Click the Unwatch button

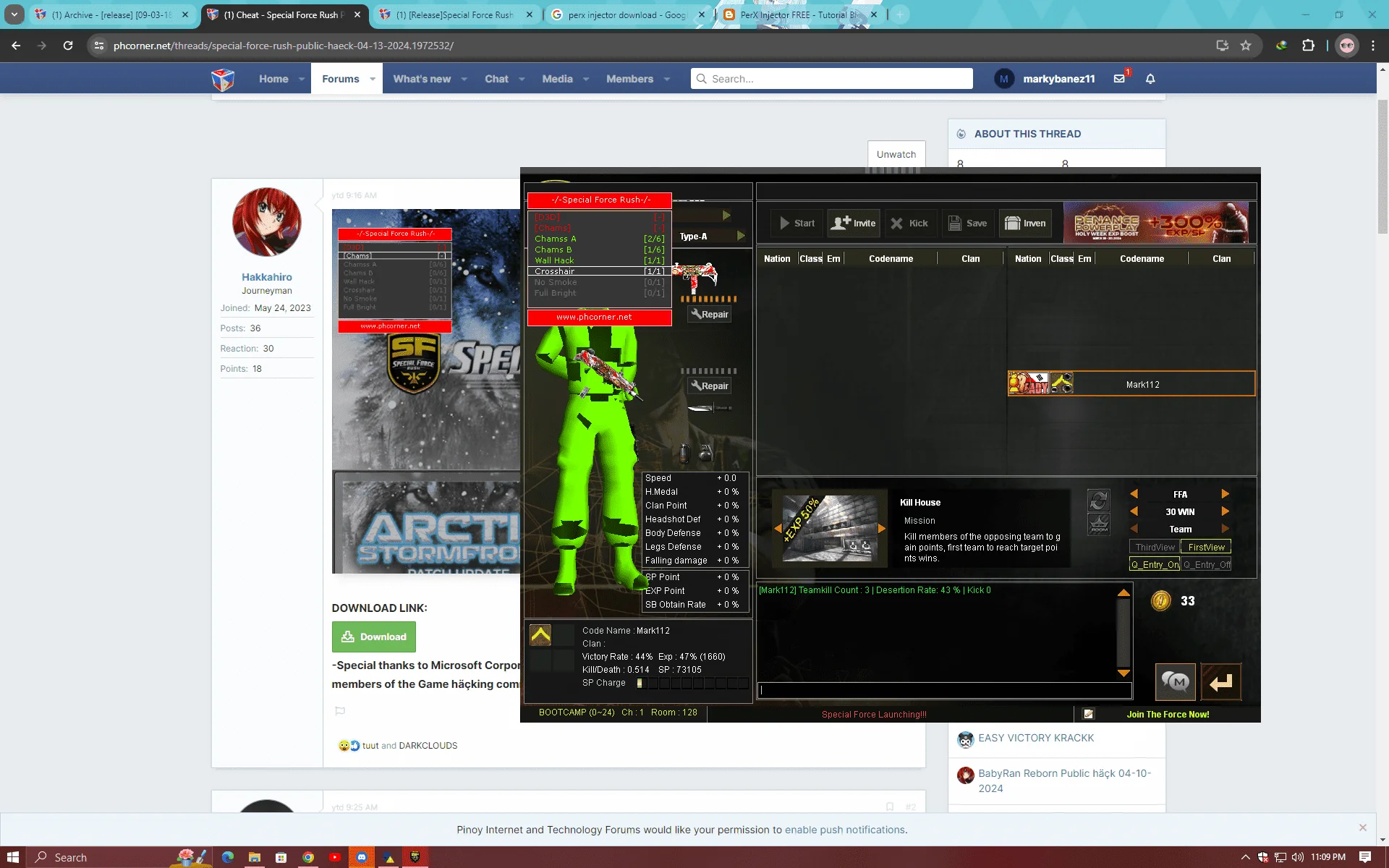tap(896, 154)
